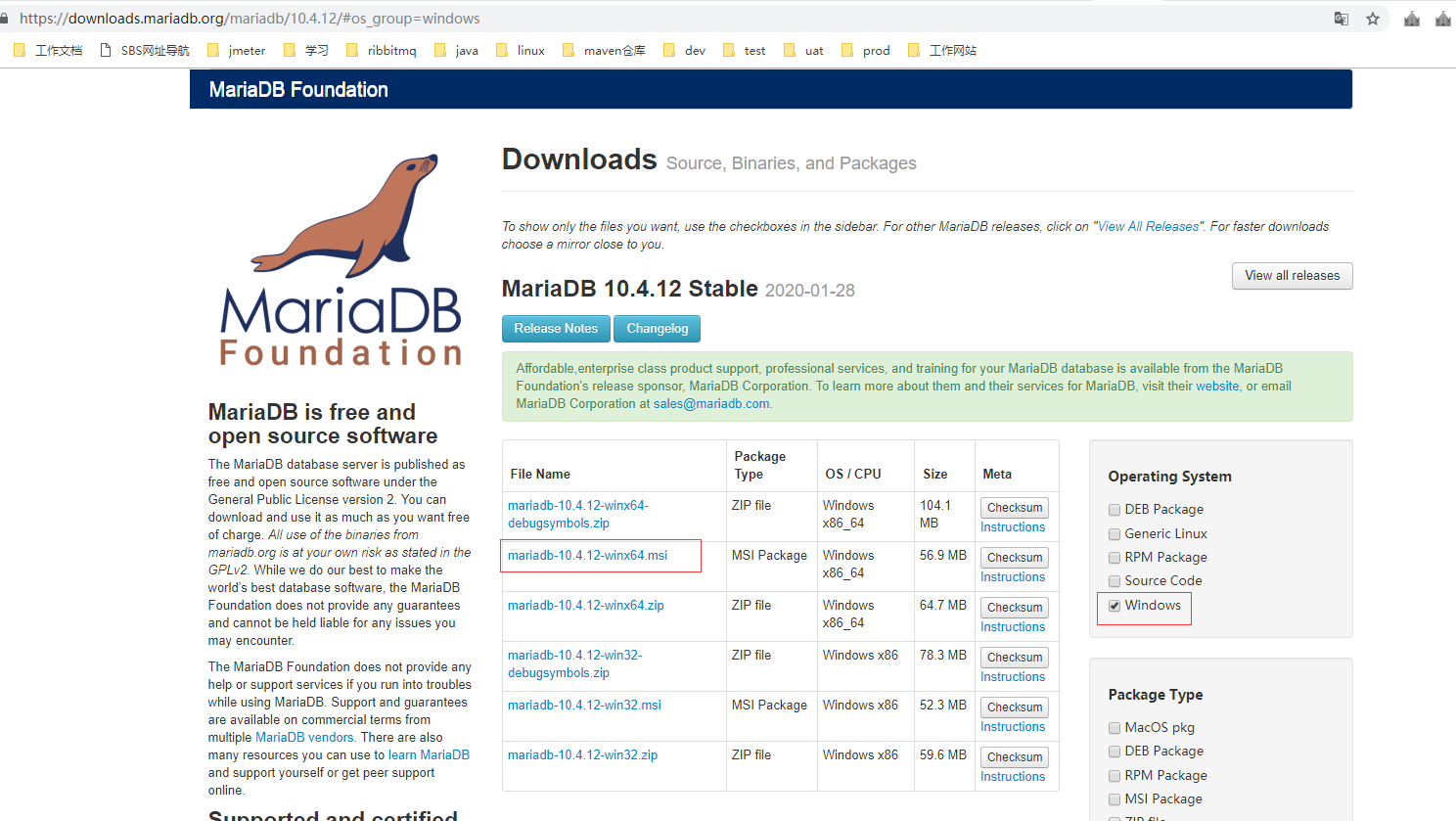1456x821 pixels.
Task: Click the first download tray icon top right
Action: [x=1411, y=18]
